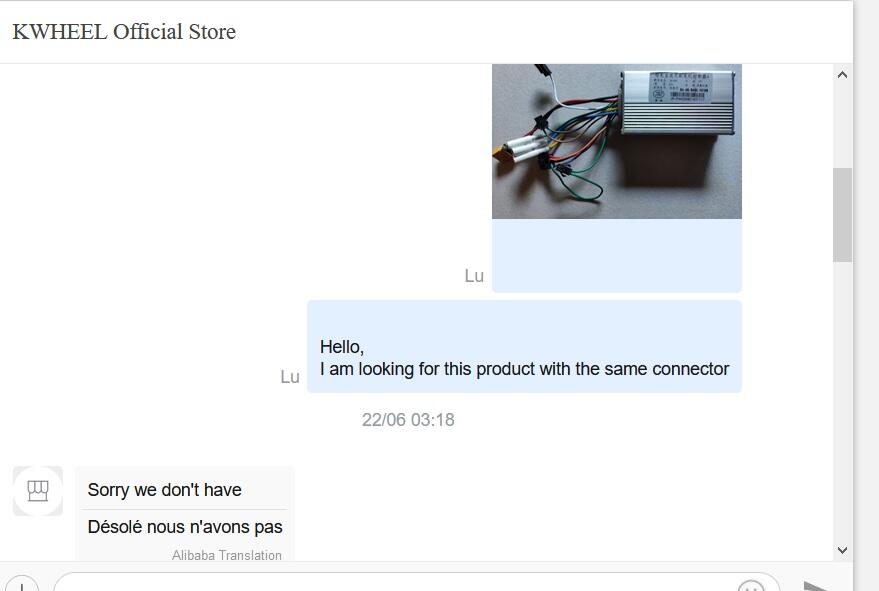This screenshot has height=591, width=879.
Task: Click the Alibaba Translation label
Action: (x=226, y=555)
